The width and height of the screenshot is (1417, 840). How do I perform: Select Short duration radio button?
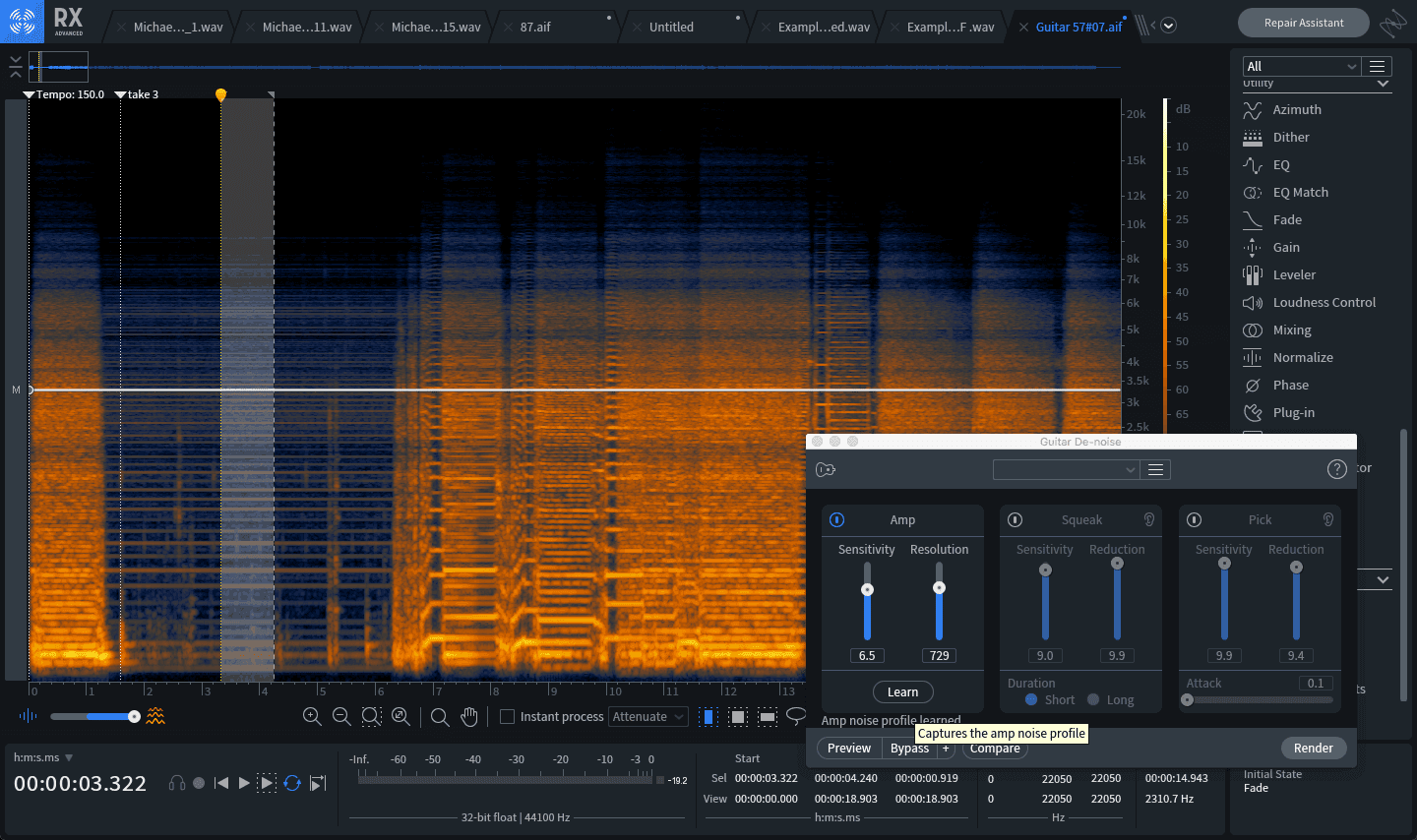tap(1031, 700)
